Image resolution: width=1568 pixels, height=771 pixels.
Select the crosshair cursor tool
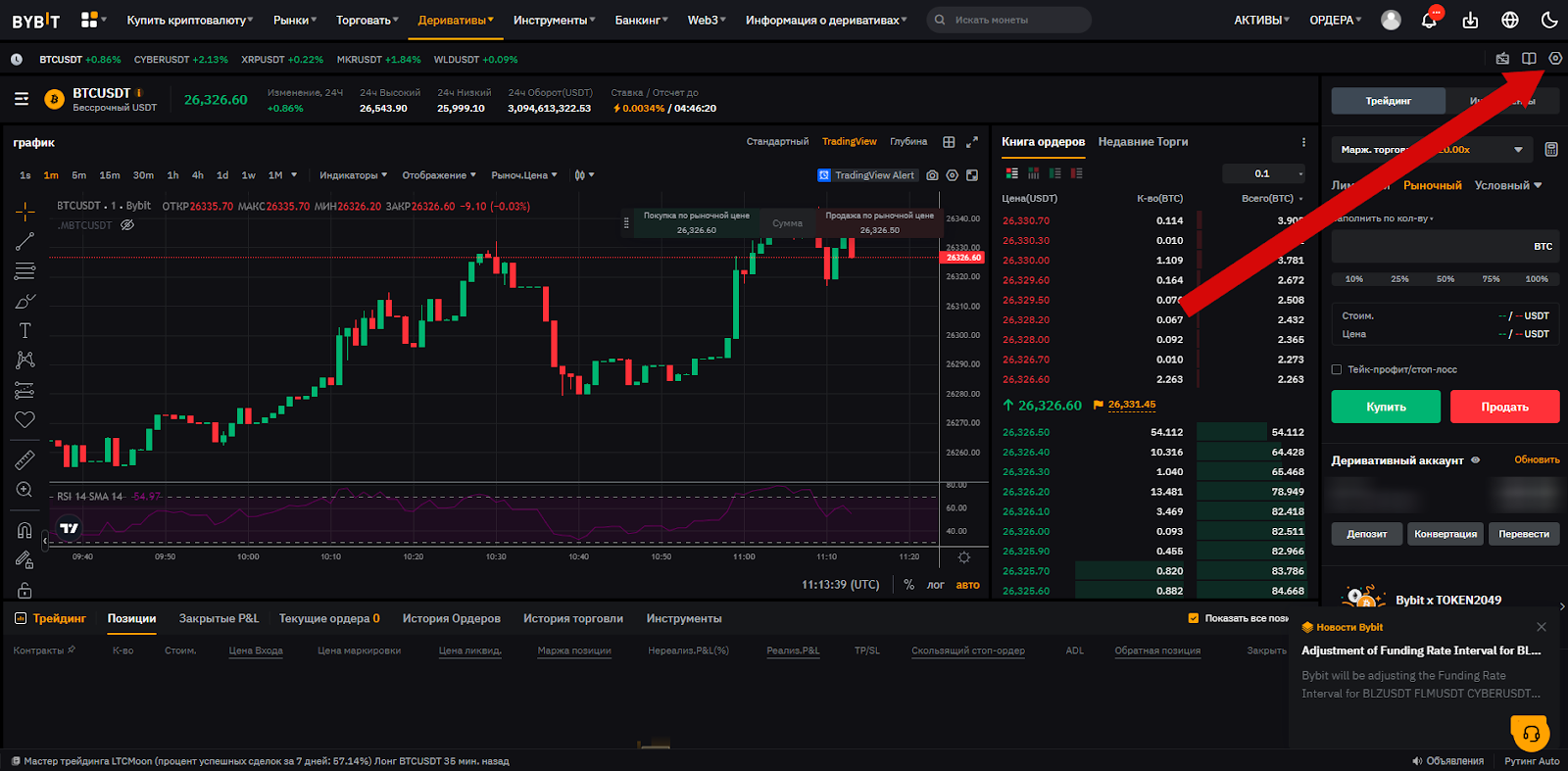(x=25, y=211)
